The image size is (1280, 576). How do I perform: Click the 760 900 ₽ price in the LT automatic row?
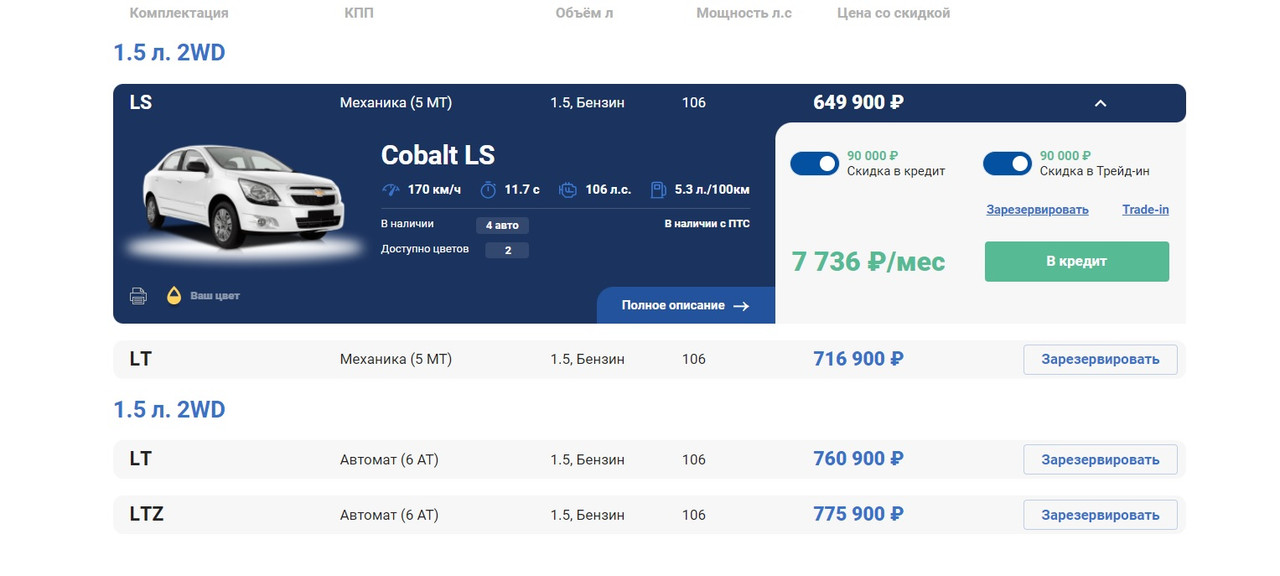click(x=859, y=458)
